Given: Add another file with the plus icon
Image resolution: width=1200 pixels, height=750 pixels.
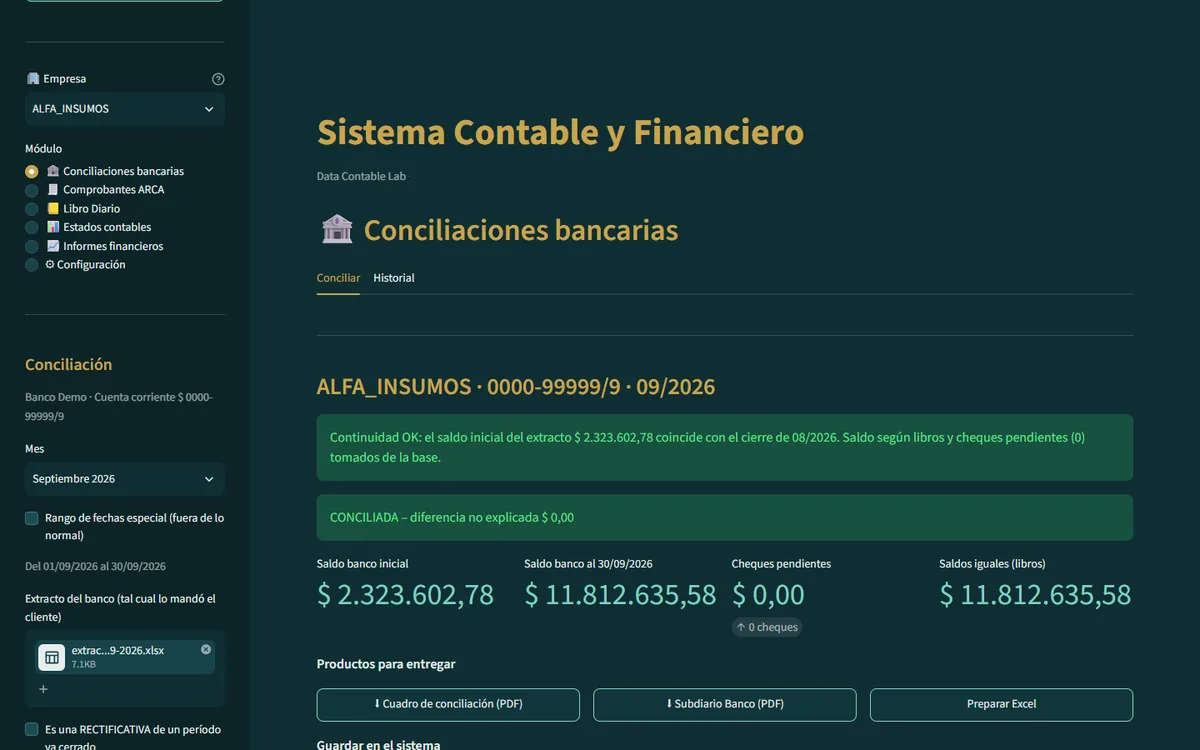Looking at the screenshot, I should click(x=43, y=689).
